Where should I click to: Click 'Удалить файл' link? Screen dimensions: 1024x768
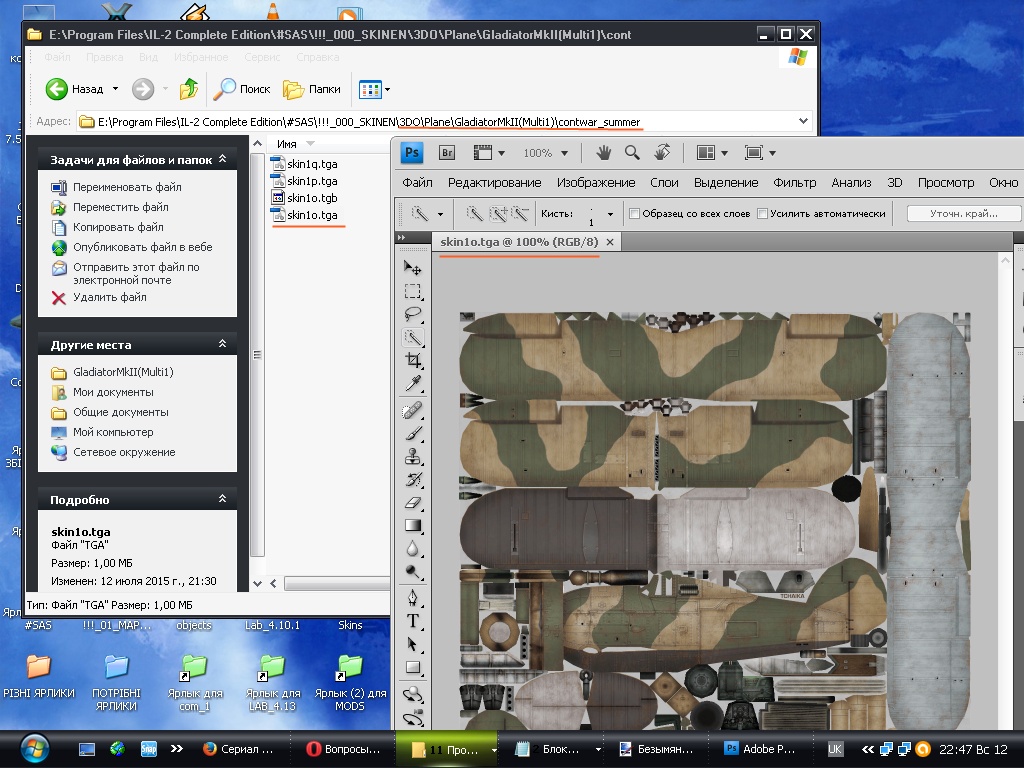coord(109,297)
